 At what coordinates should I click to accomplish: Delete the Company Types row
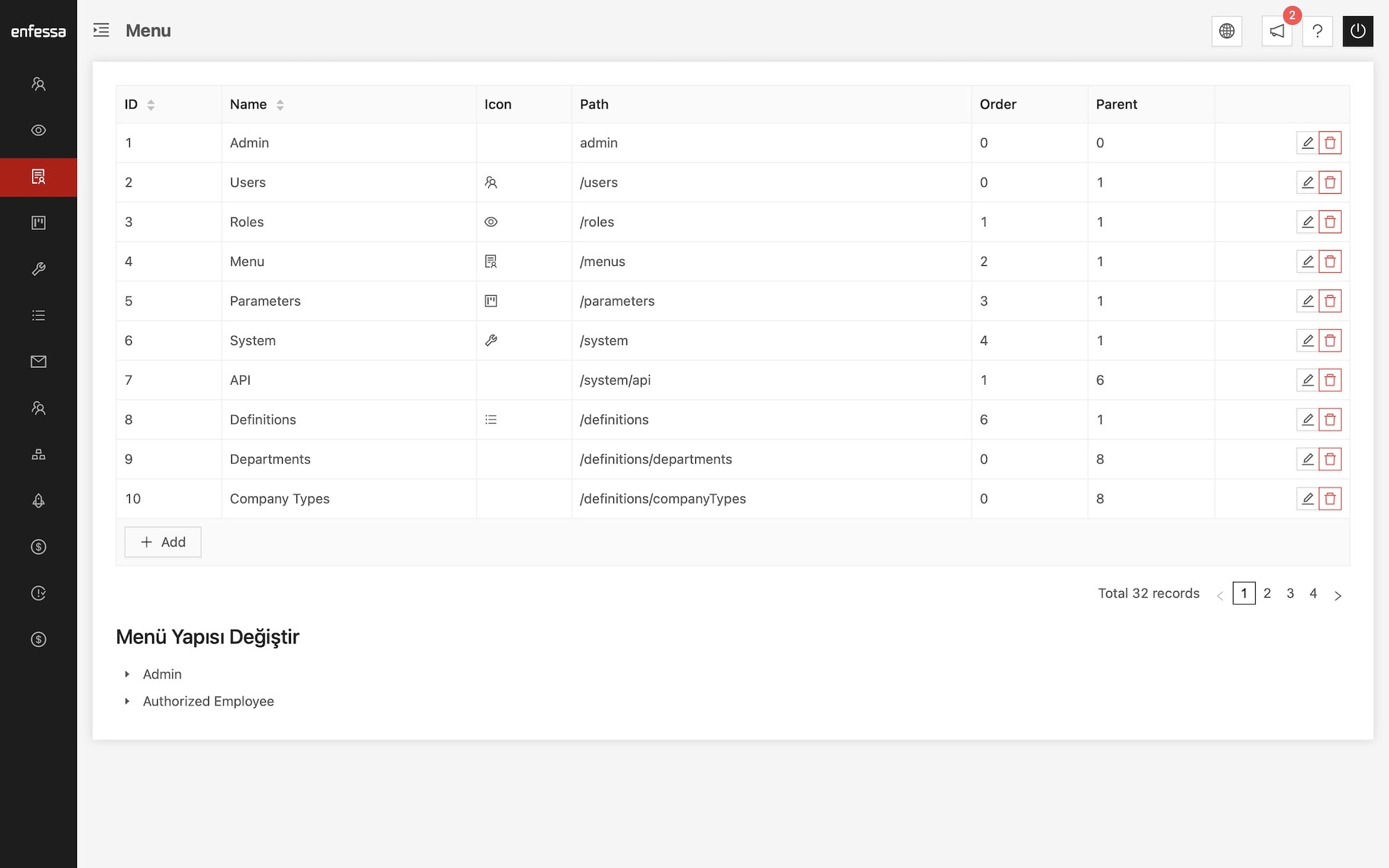tap(1329, 499)
